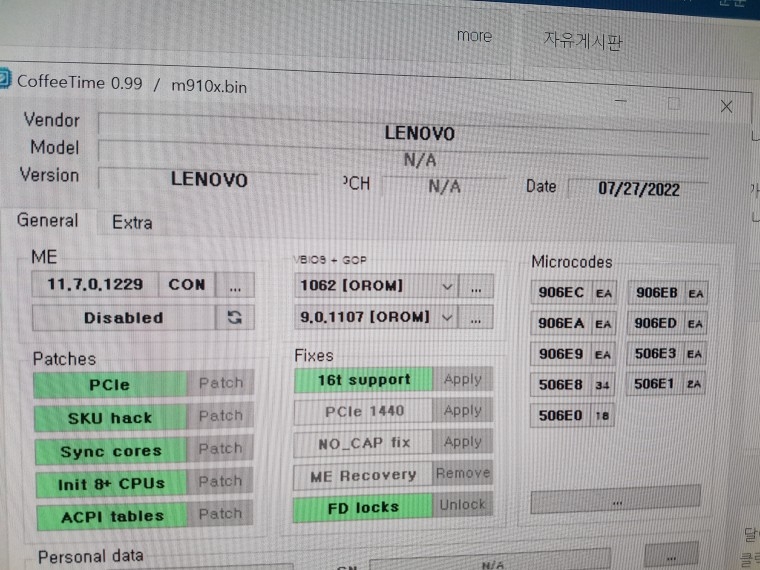This screenshot has height=570, width=760.
Task: Select the green SKU hack status
Action: click(111, 418)
